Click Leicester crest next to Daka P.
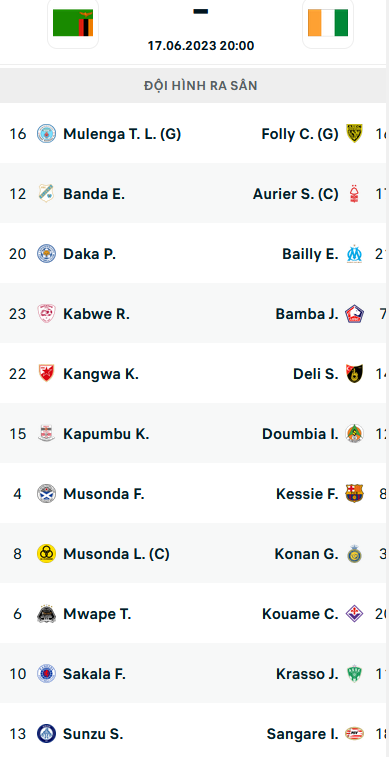The image size is (389, 757). (x=46, y=253)
